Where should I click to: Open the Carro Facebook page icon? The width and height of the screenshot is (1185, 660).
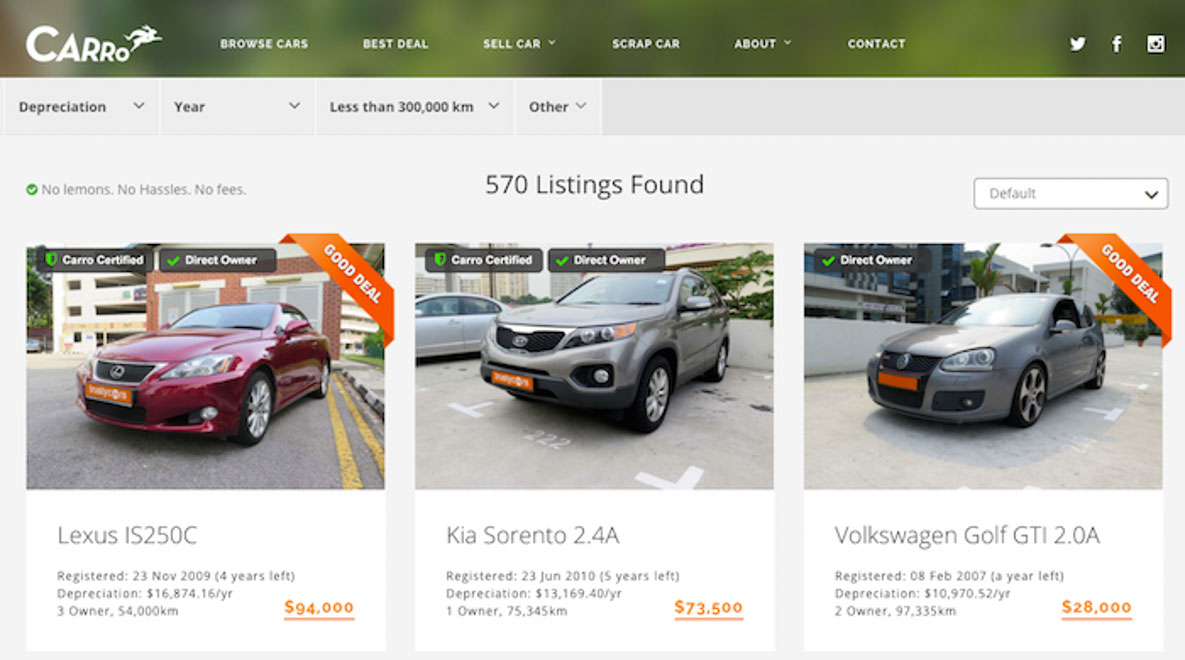click(1116, 44)
